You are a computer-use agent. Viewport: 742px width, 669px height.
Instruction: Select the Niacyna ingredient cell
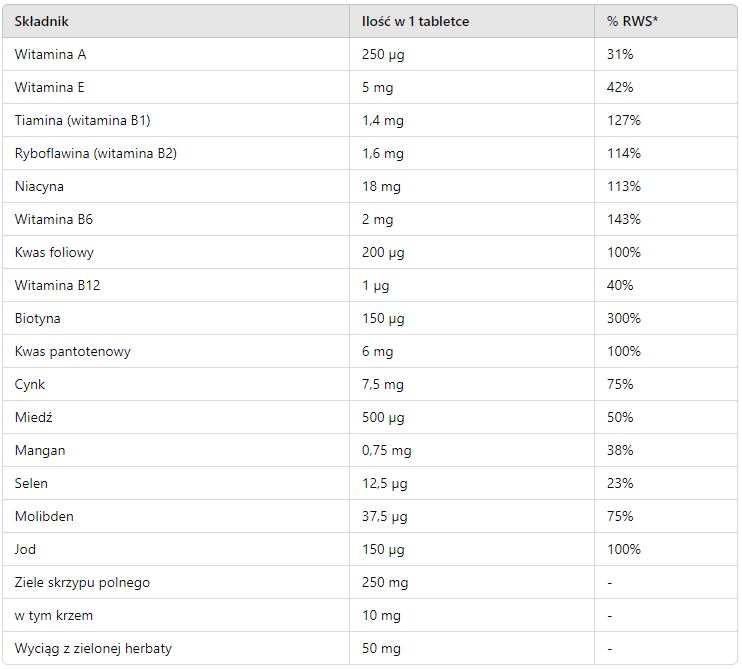point(40,186)
